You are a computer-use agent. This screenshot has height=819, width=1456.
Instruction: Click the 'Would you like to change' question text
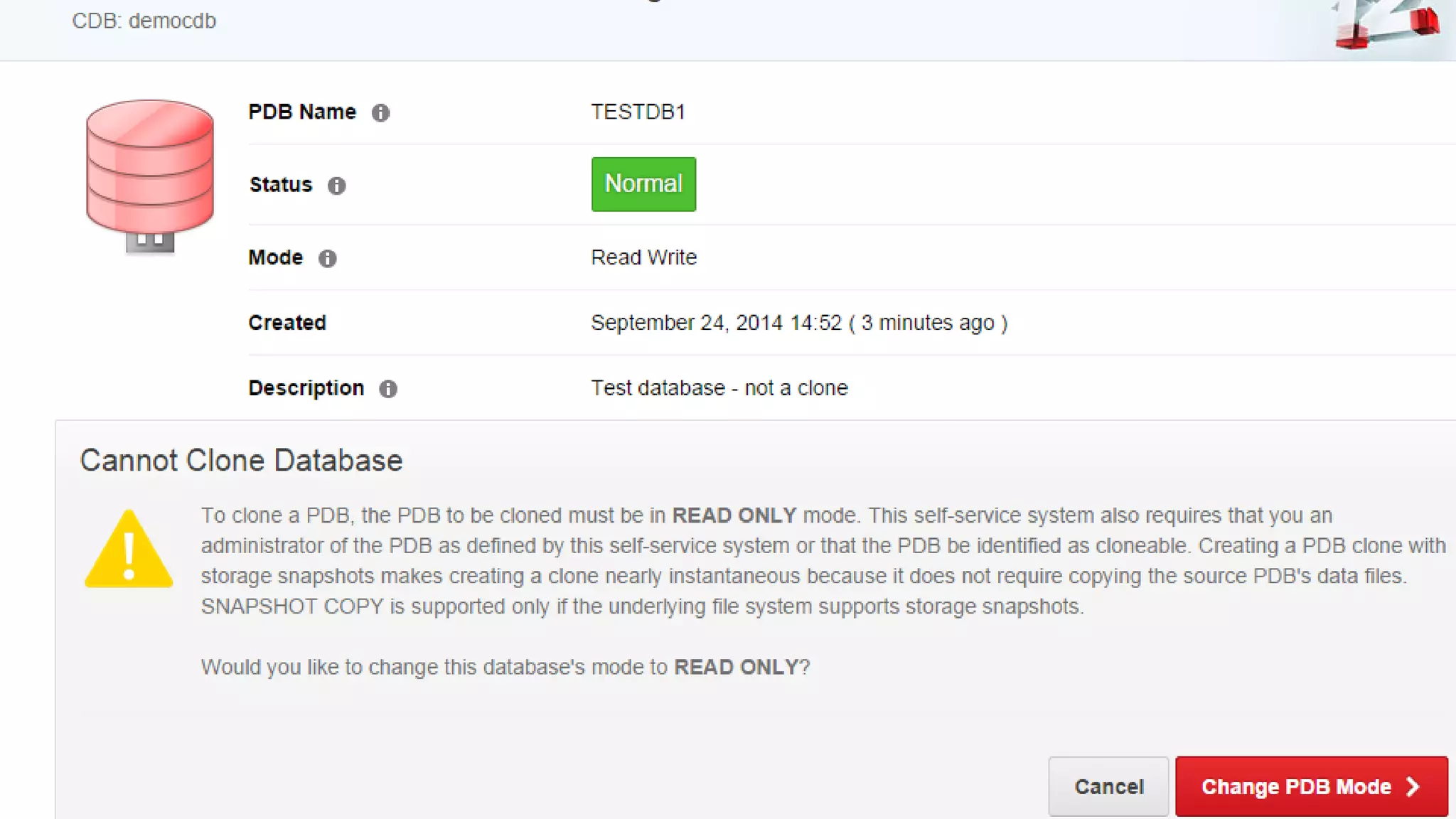point(505,668)
